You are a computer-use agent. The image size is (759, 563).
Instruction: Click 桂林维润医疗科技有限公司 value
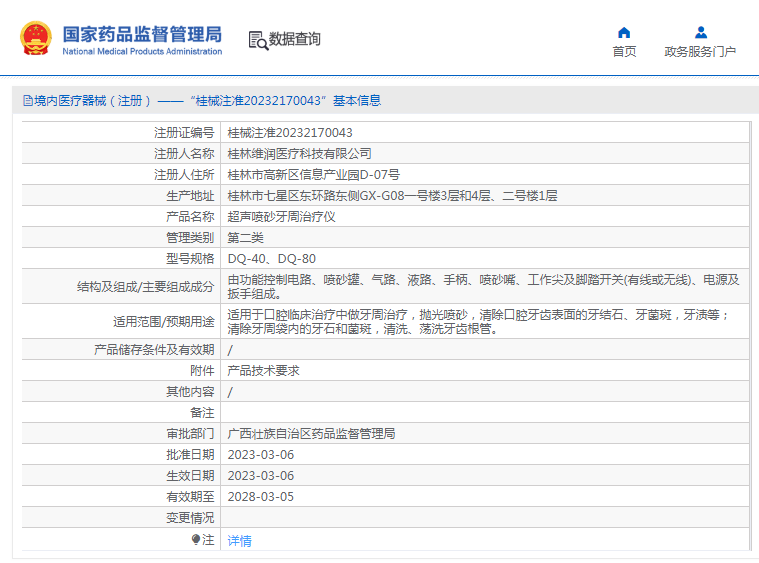300,154
